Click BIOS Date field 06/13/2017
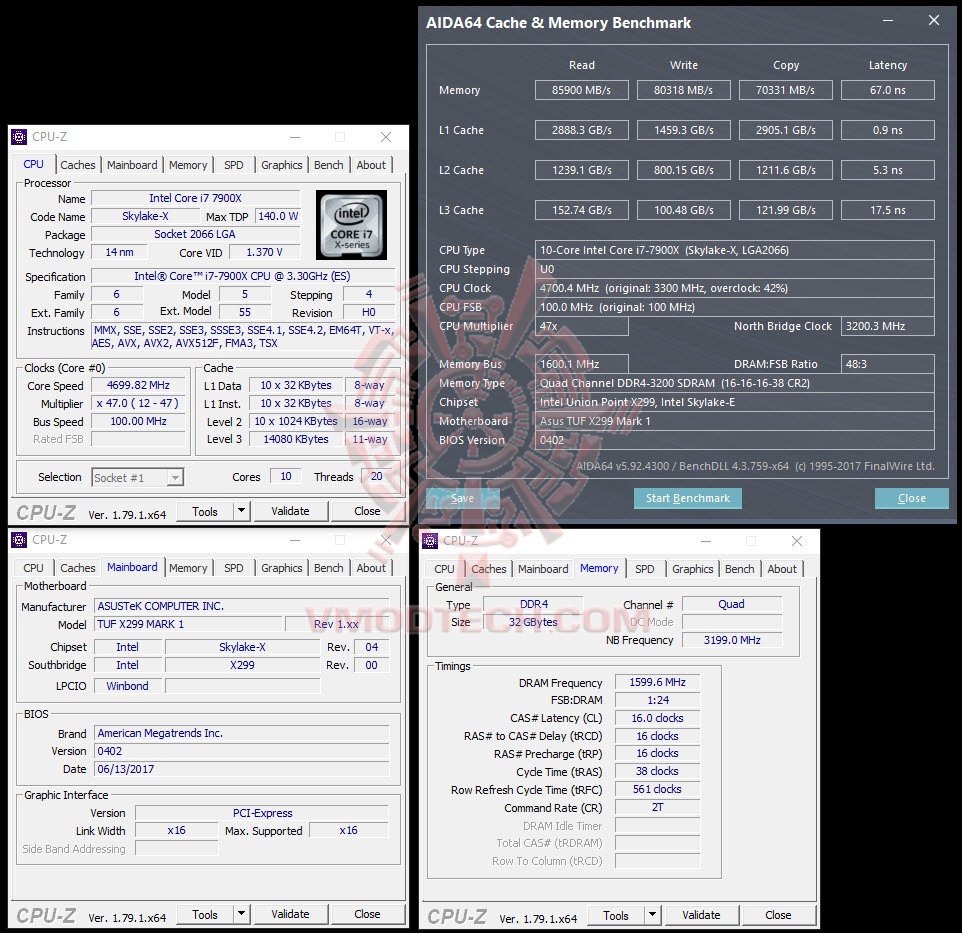The image size is (962, 933). click(x=242, y=769)
